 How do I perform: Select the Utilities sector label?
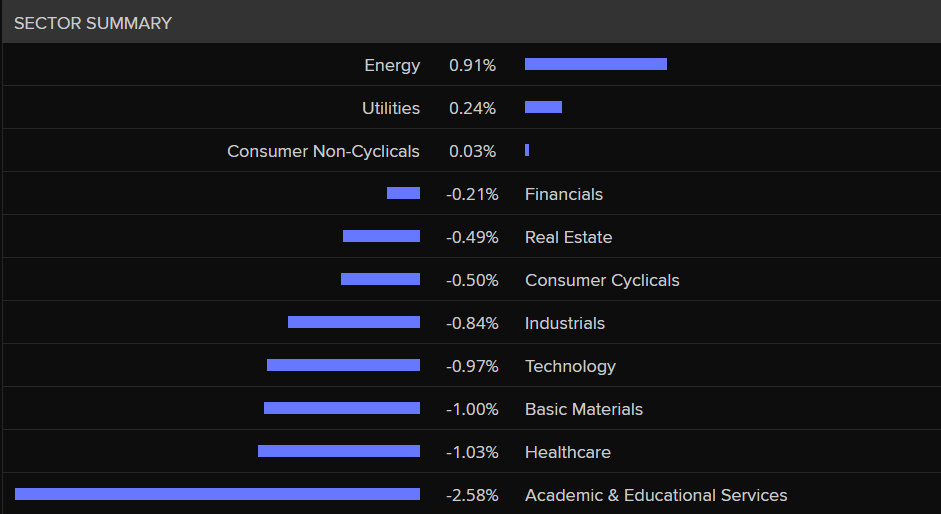click(391, 108)
